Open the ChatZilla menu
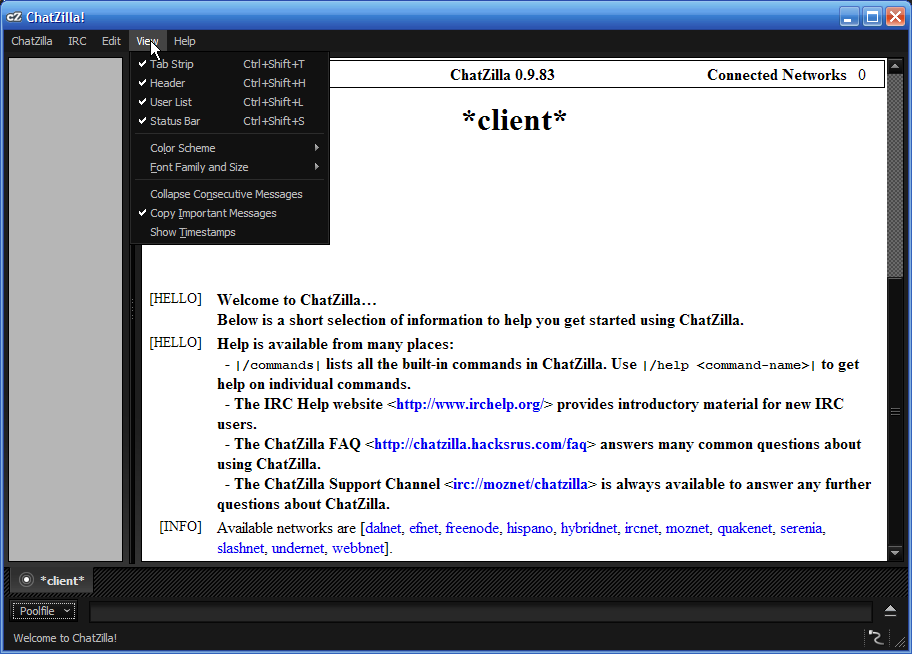Viewport: 912px width, 654px height. tap(32, 41)
